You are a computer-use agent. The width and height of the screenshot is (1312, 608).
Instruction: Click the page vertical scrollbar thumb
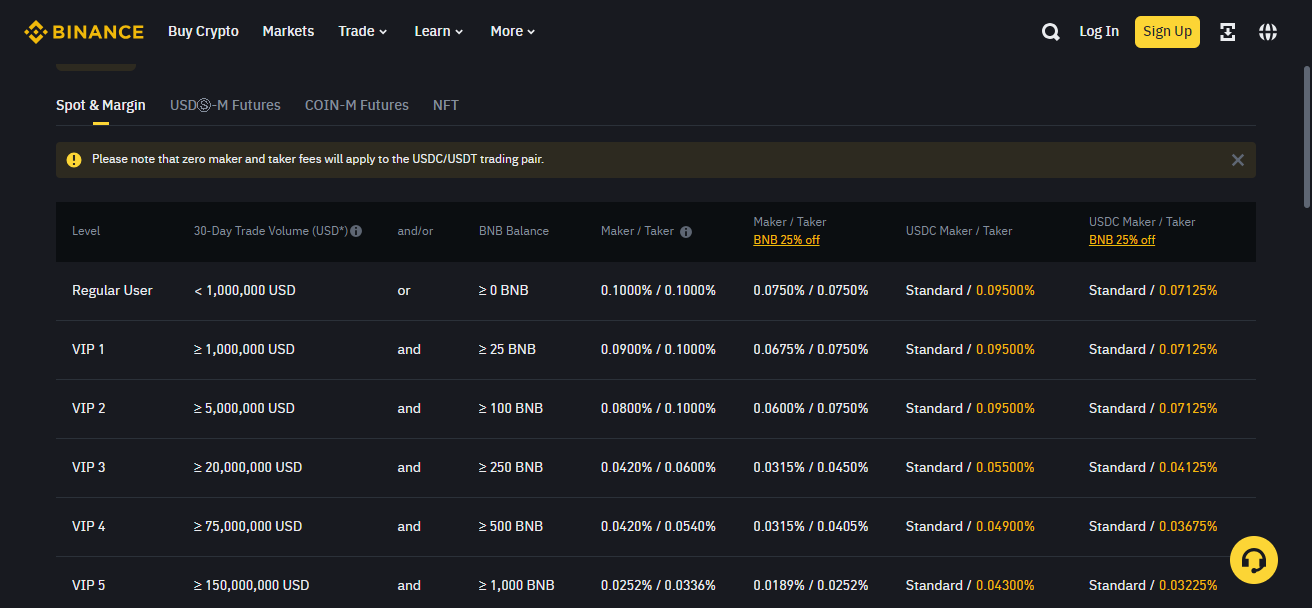point(1306,136)
